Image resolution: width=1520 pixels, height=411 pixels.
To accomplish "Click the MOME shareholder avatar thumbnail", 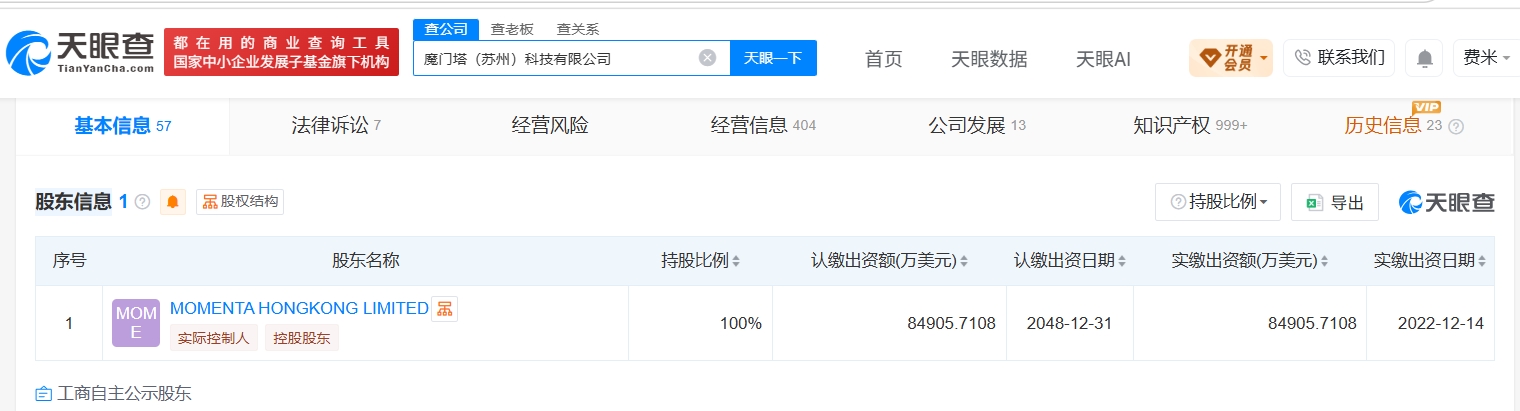I will pyautogui.click(x=136, y=323).
